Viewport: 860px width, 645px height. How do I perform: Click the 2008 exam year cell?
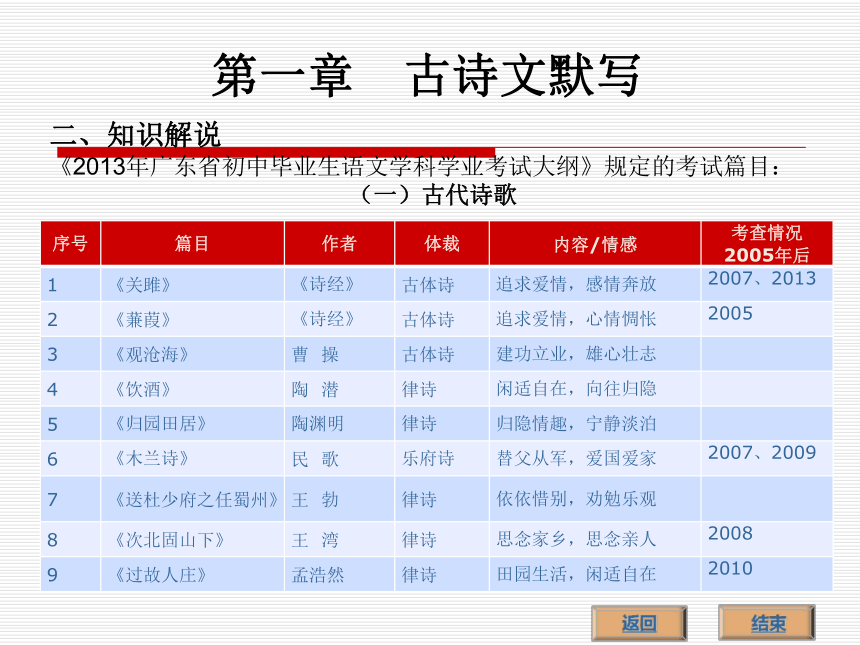pyautogui.click(x=767, y=539)
